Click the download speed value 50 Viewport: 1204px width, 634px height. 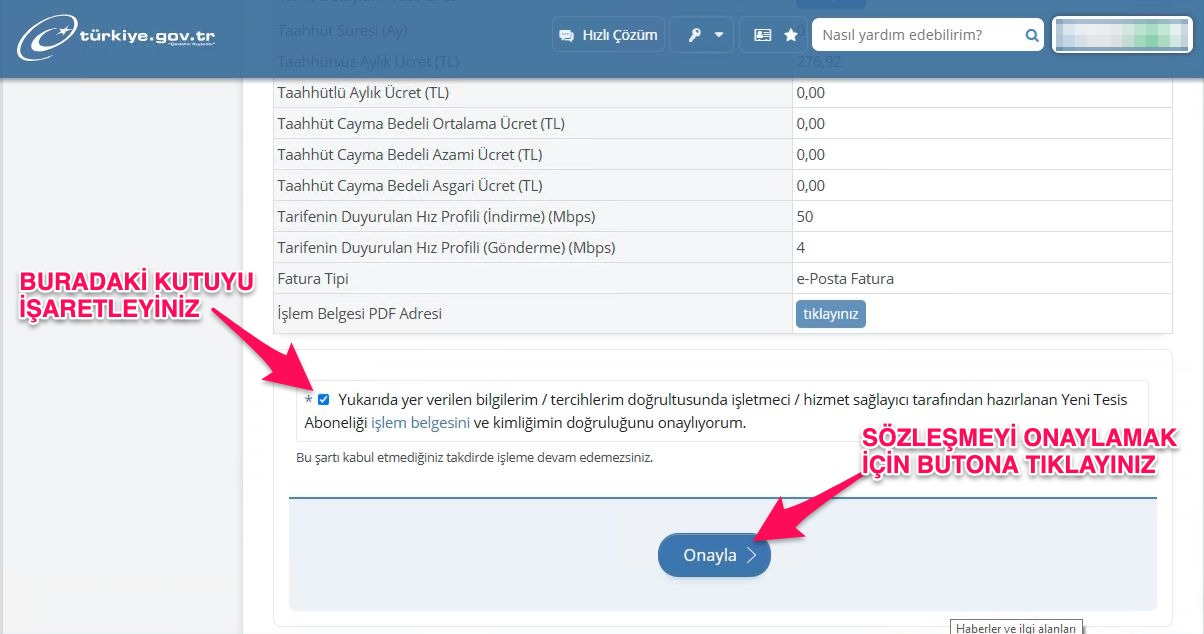click(805, 217)
